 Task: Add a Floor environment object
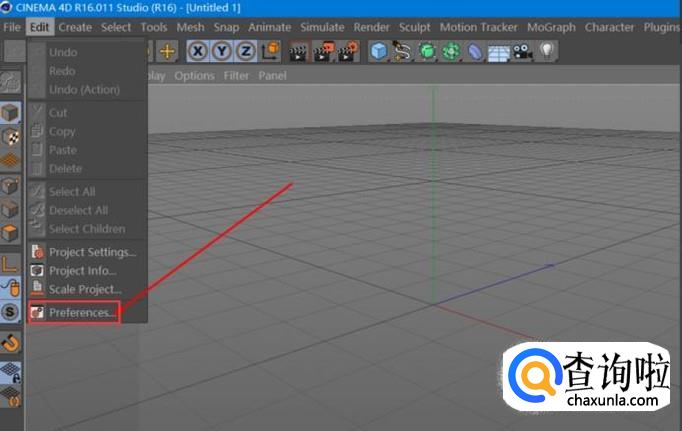click(498, 52)
